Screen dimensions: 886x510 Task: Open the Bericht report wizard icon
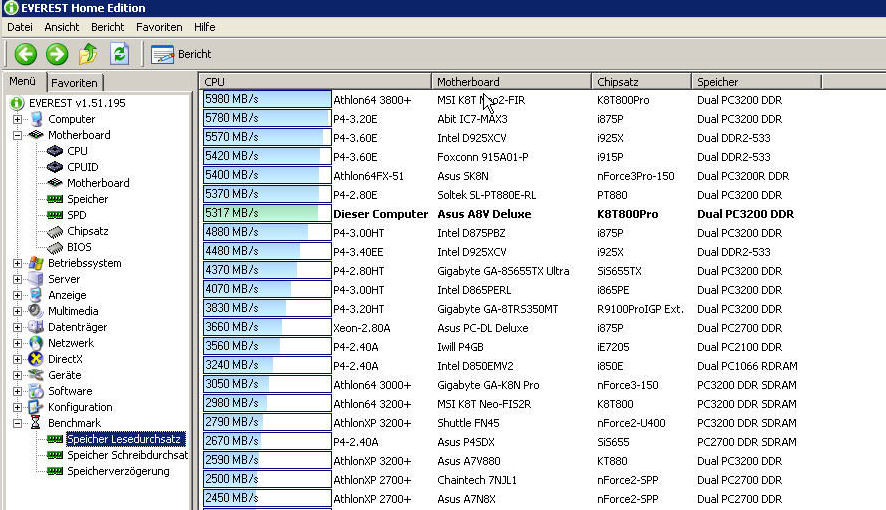tap(162, 55)
